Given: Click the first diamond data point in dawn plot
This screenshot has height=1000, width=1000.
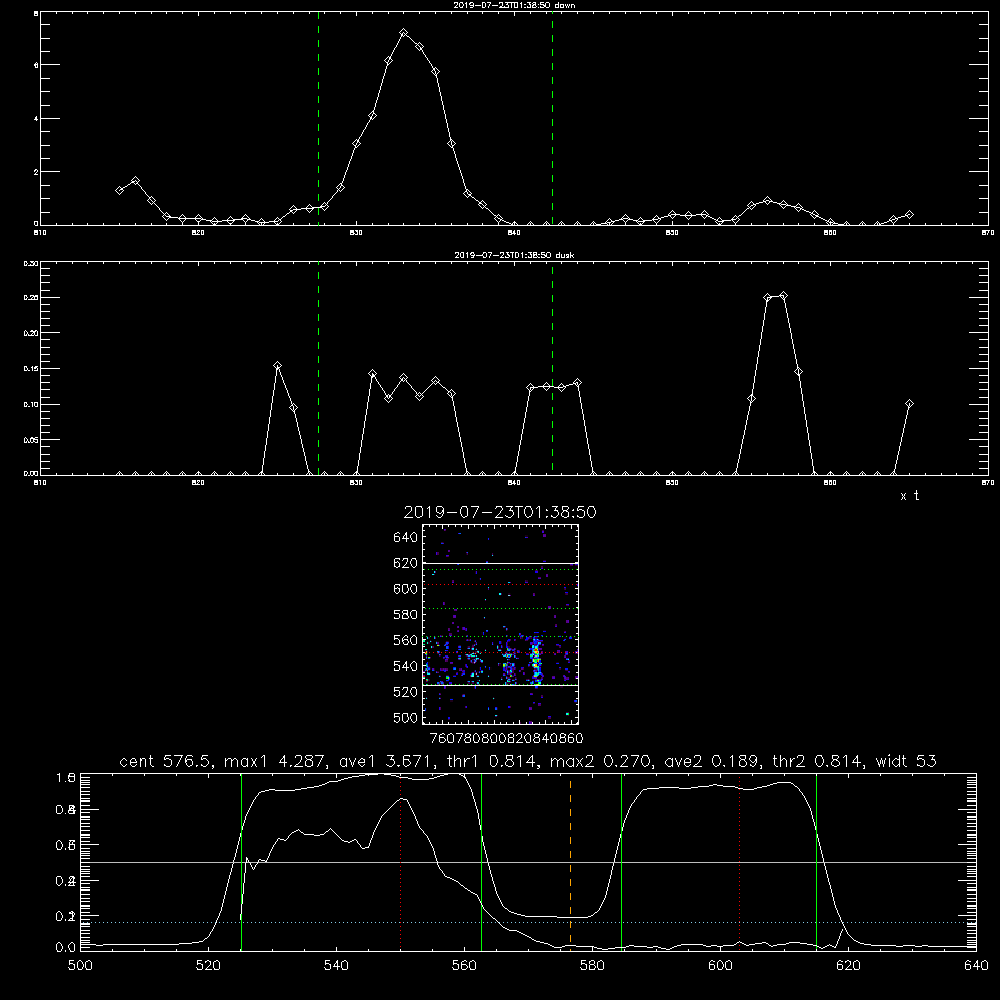Looking at the screenshot, I should click(119, 190).
